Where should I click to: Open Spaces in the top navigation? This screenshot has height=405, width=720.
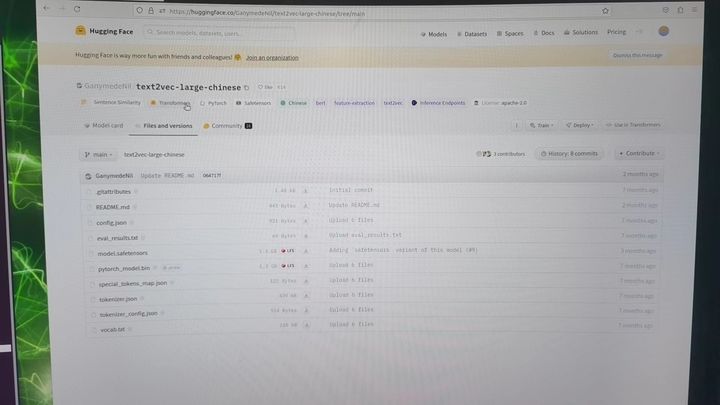(510, 34)
